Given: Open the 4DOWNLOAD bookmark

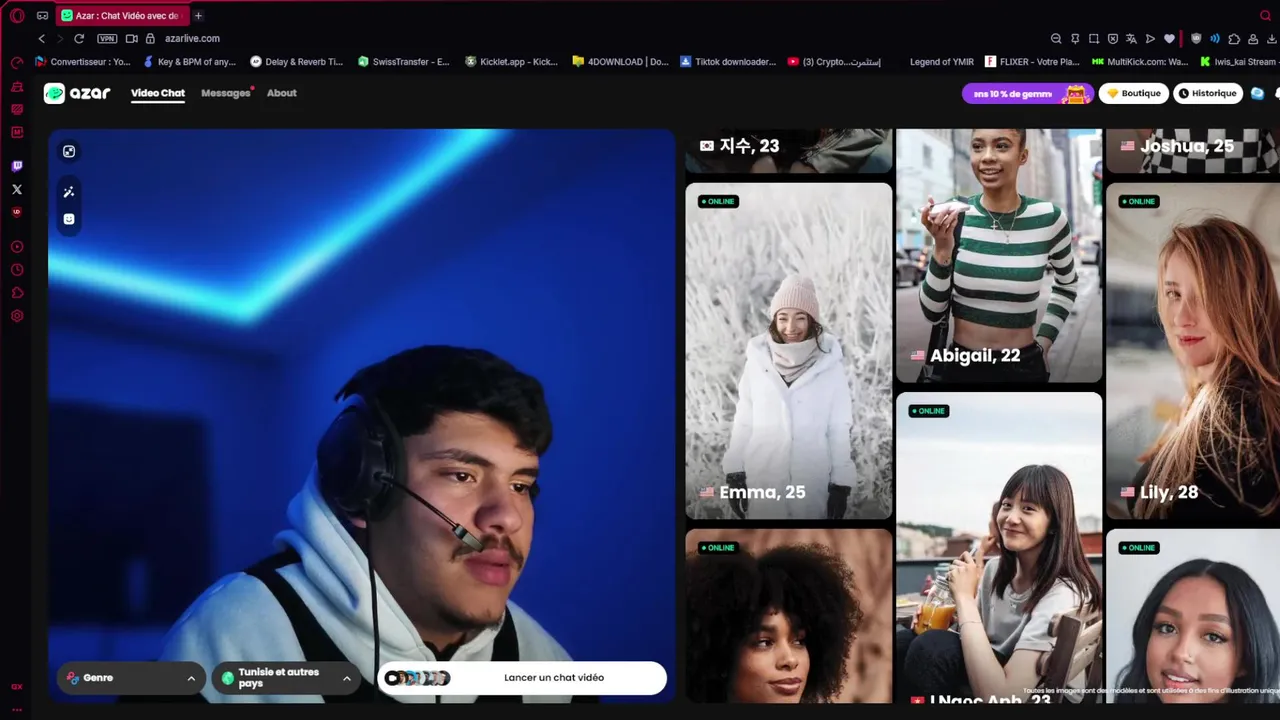Looking at the screenshot, I should pyautogui.click(x=620, y=61).
